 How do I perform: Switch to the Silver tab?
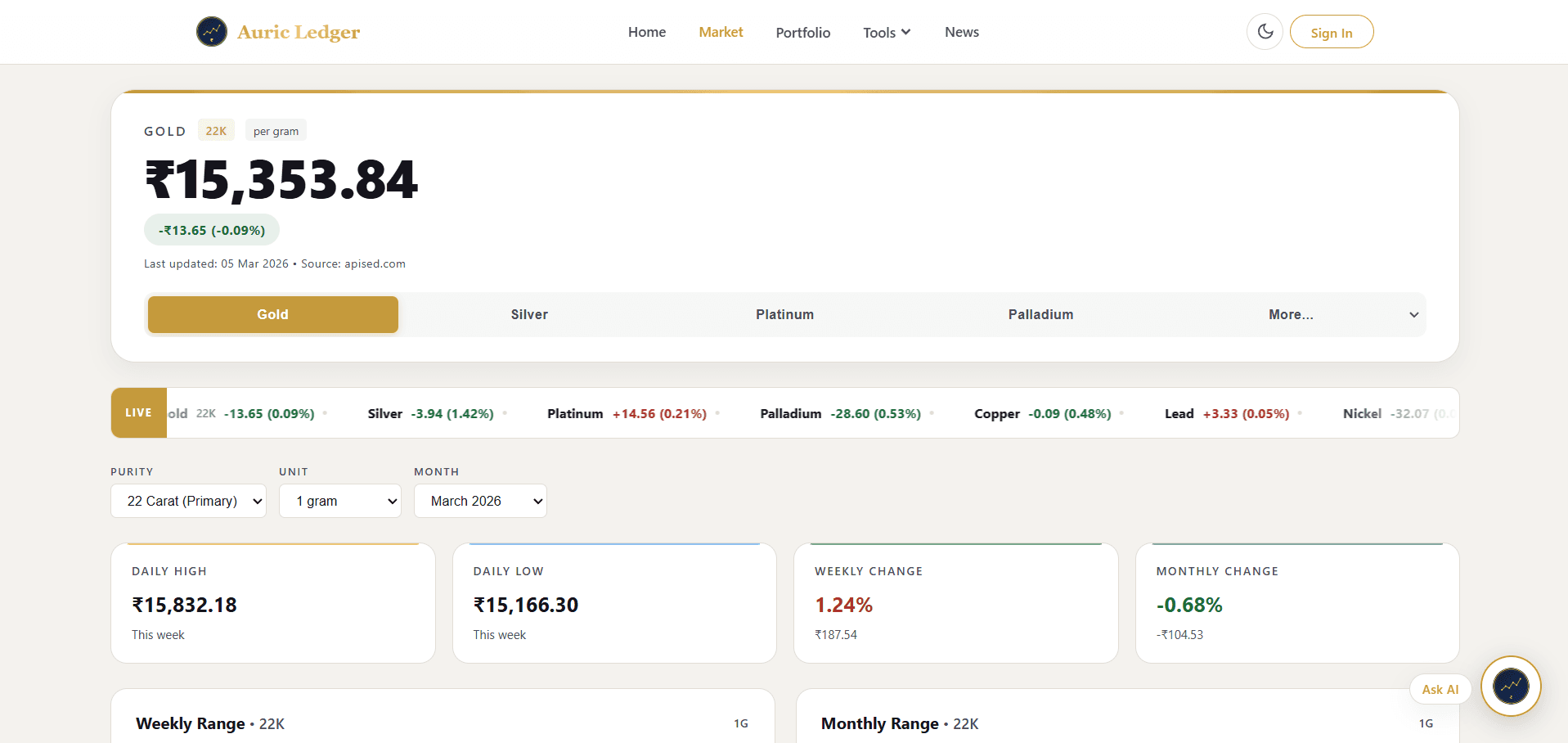pyautogui.click(x=528, y=314)
